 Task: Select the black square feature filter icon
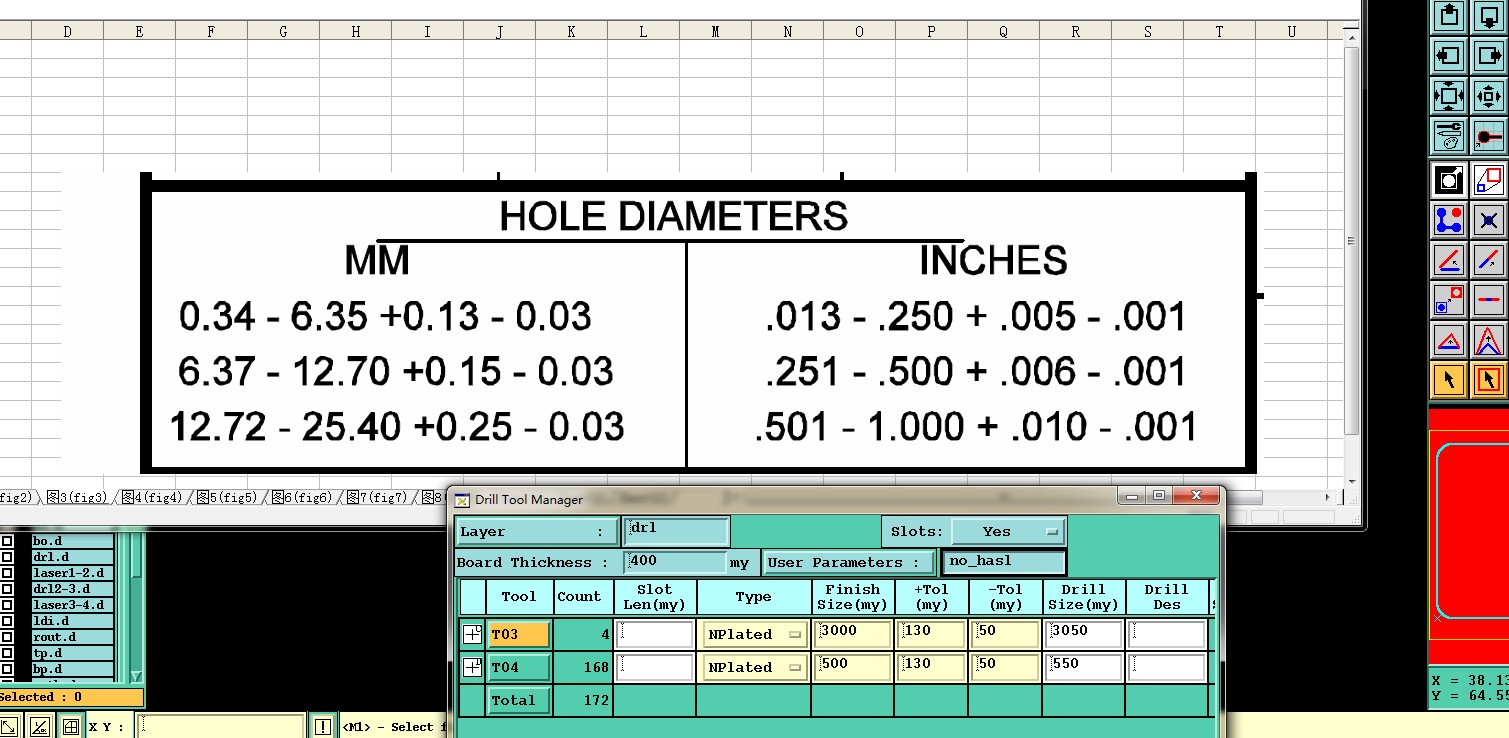click(x=1449, y=180)
